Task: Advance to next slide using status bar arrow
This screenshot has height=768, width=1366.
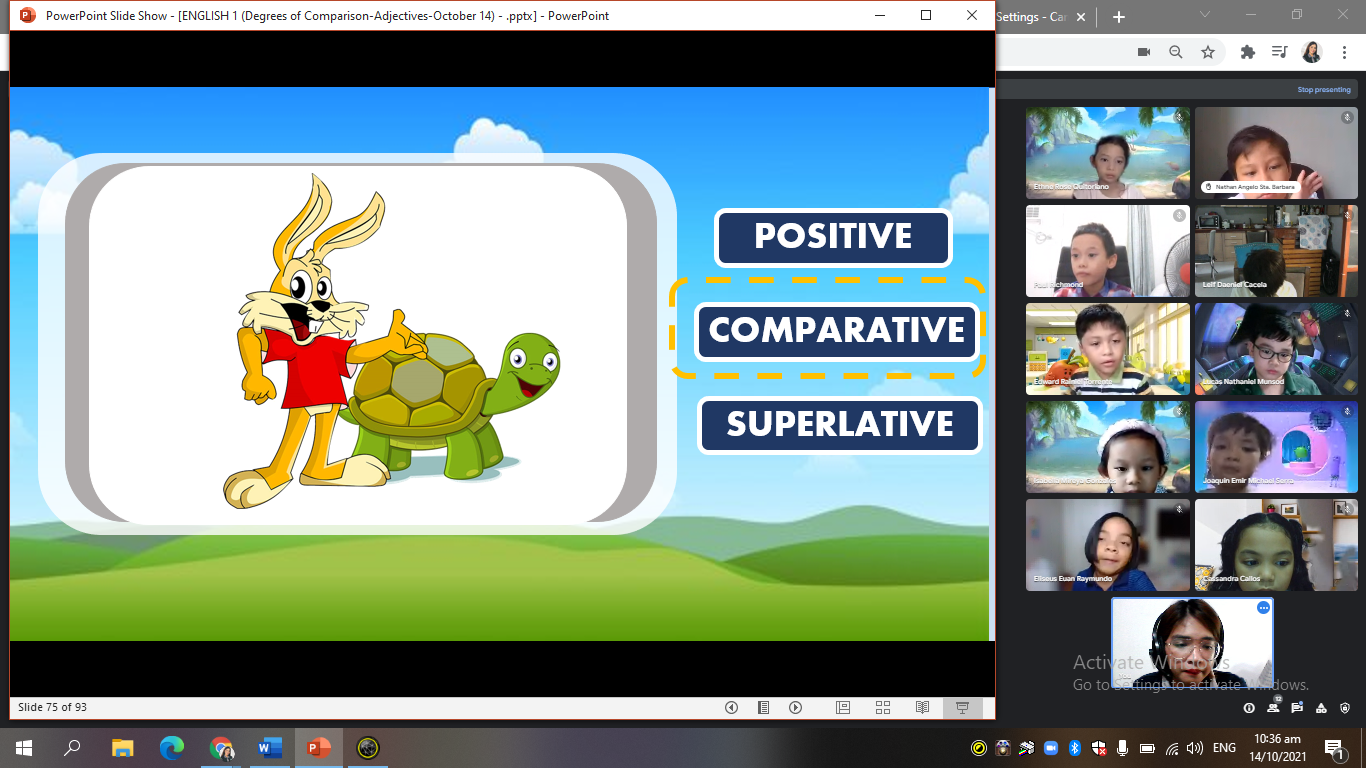Action: (796, 708)
